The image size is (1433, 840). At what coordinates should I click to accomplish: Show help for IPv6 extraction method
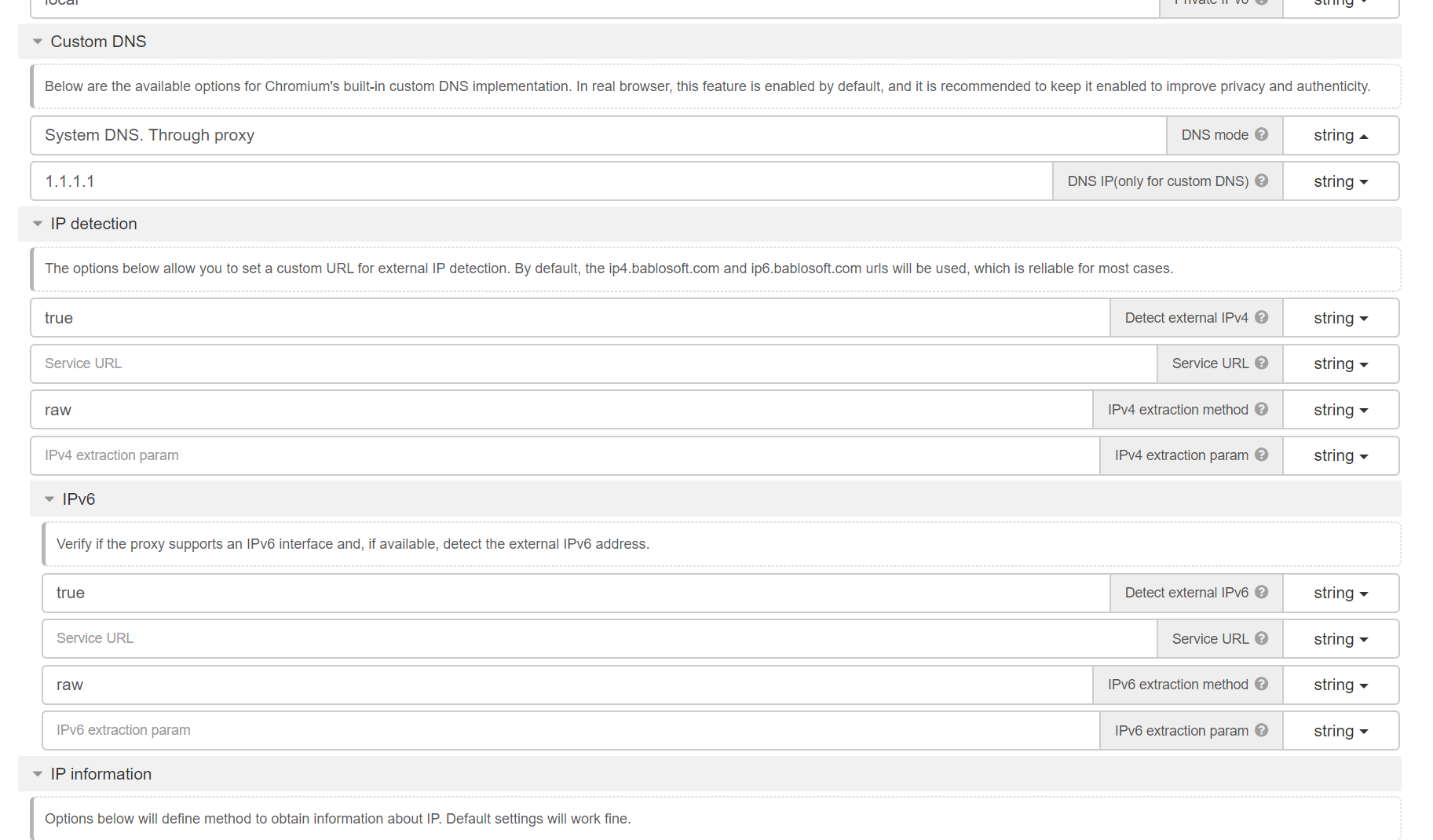tap(1261, 684)
